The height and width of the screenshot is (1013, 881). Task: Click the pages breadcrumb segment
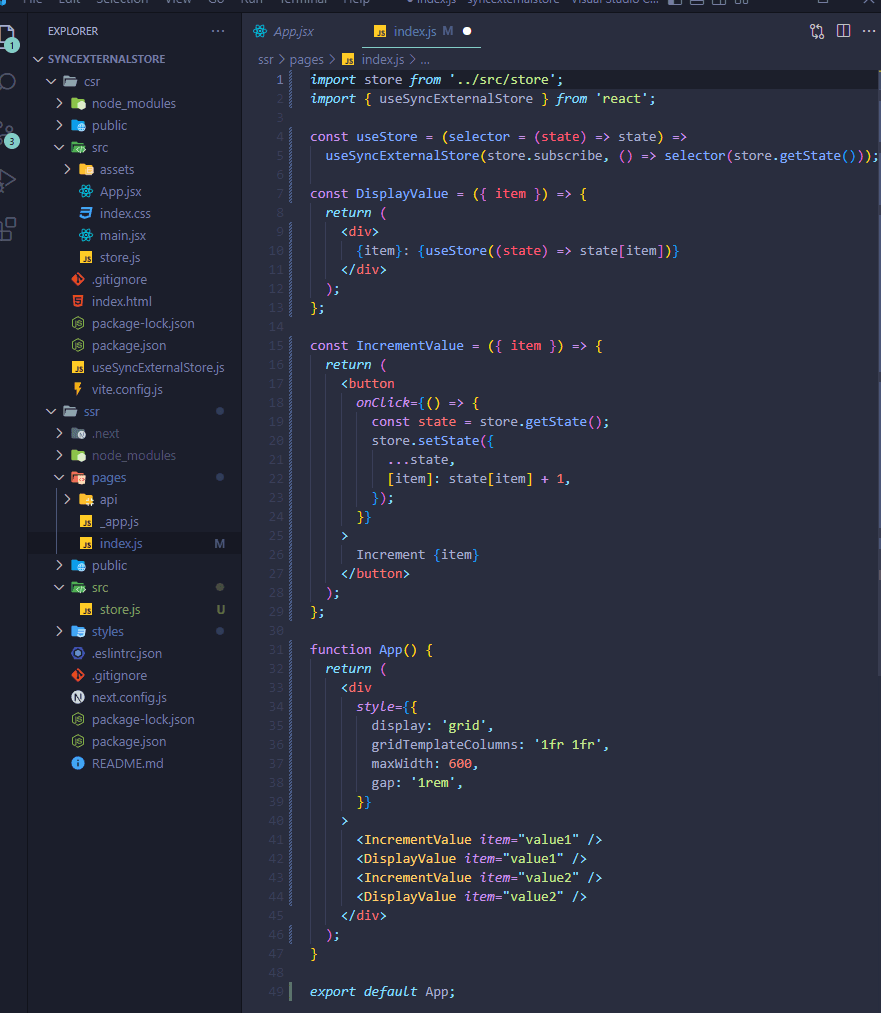click(306, 59)
